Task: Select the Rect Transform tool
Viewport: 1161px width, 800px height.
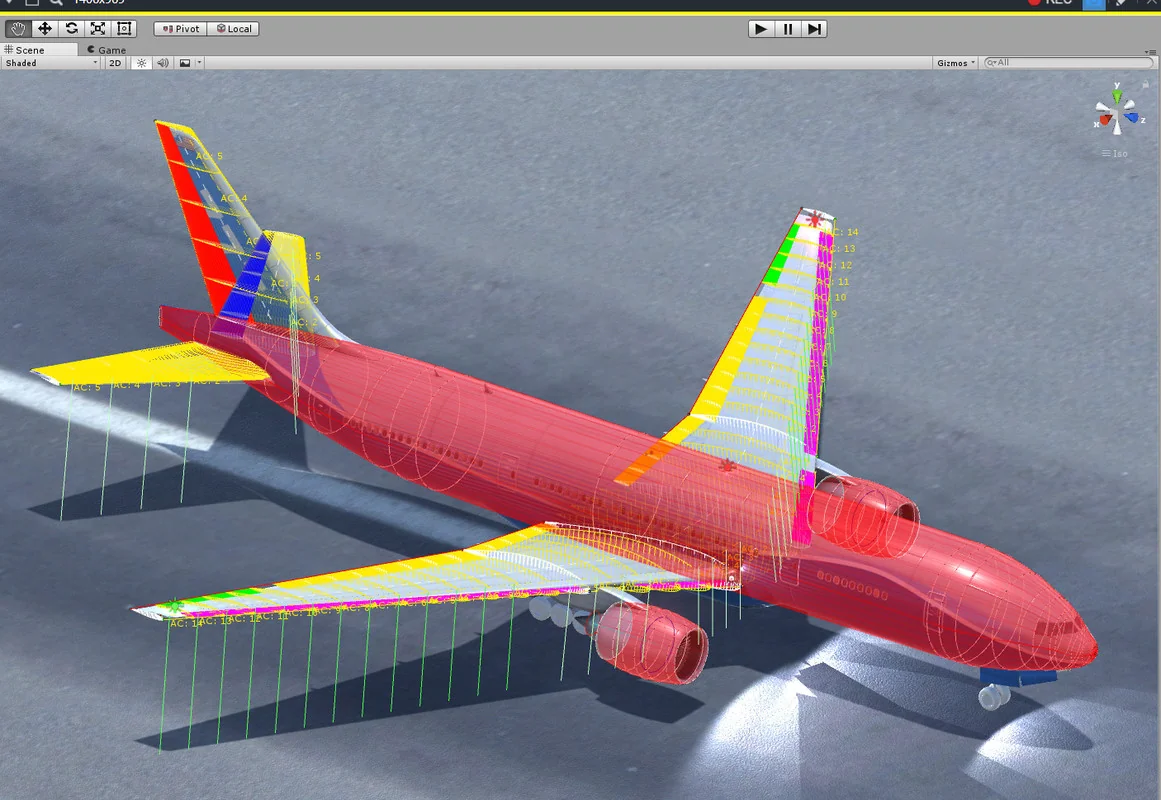Action: tap(123, 29)
